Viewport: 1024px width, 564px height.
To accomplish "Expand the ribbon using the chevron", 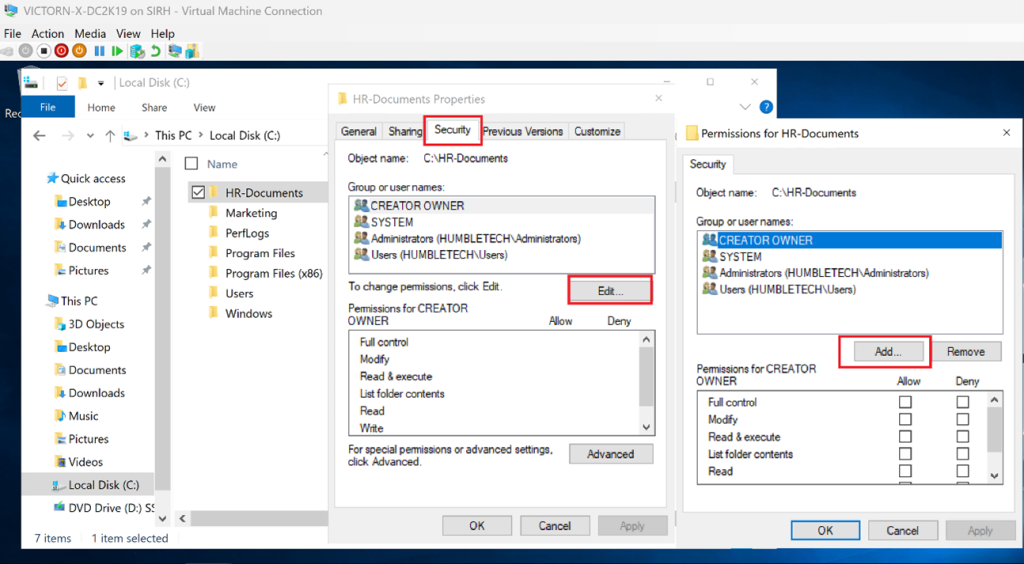I will click(x=745, y=107).
